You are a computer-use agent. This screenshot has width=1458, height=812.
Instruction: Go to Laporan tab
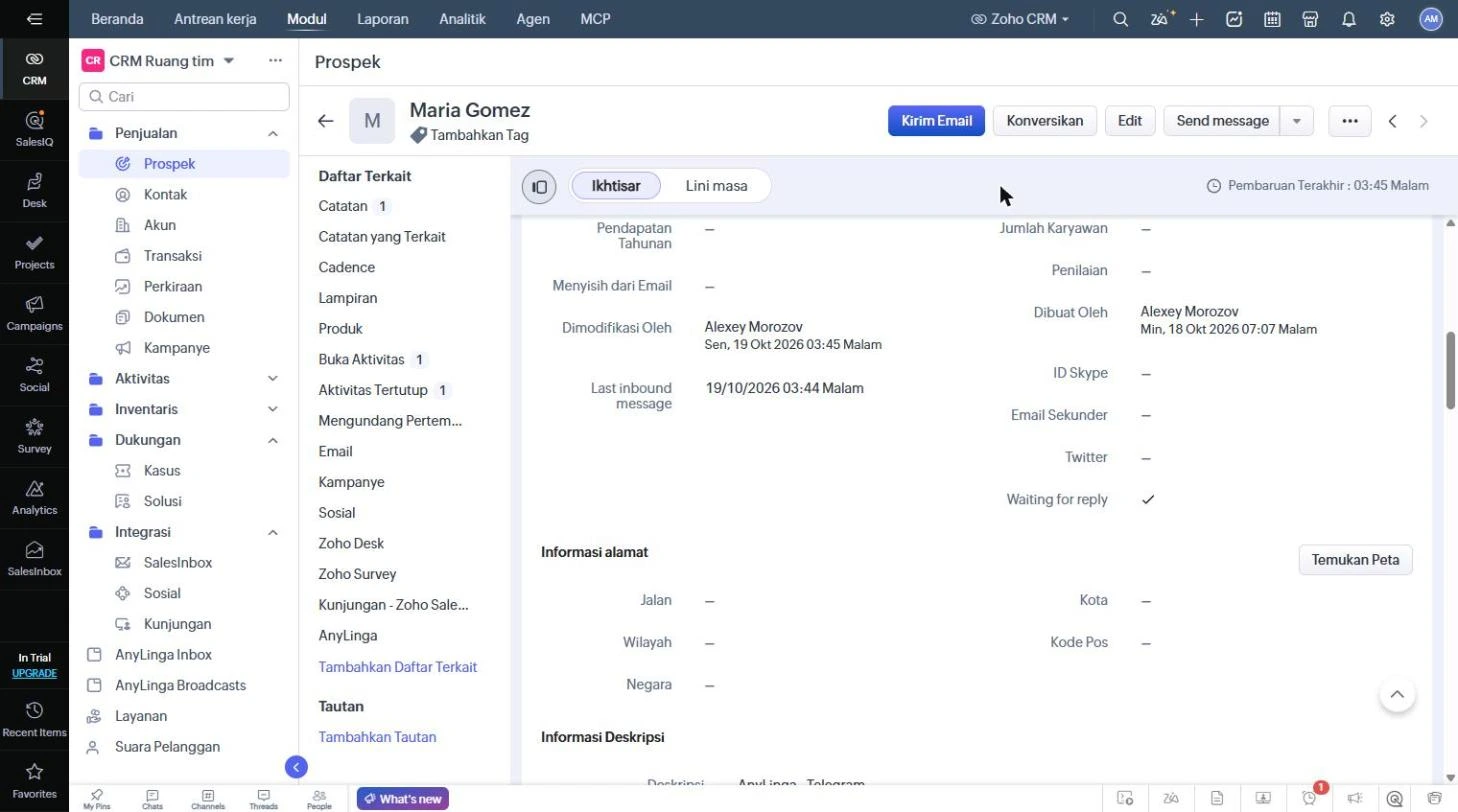(383, 19)
